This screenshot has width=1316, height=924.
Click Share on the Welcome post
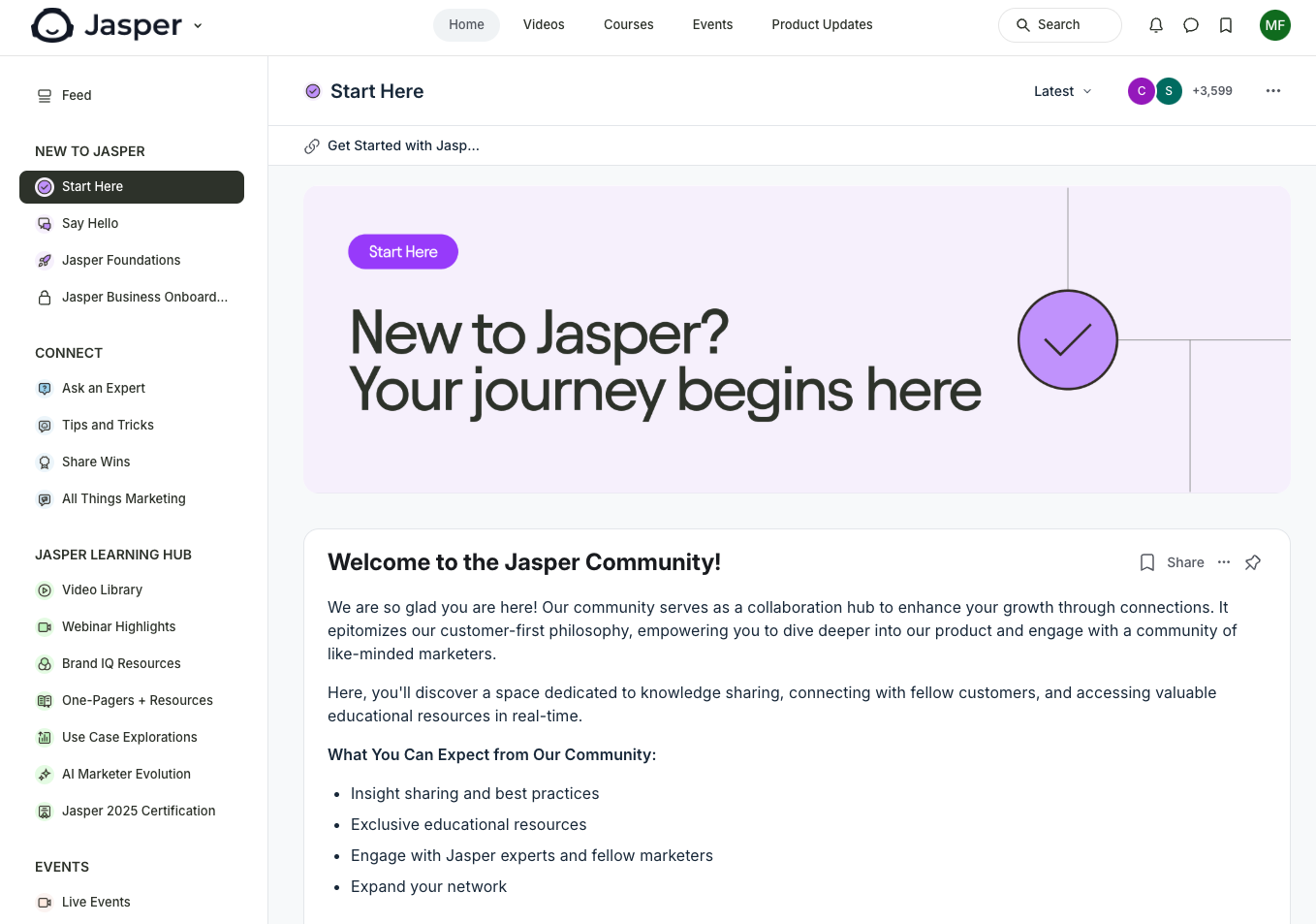tap(1185, 563)
